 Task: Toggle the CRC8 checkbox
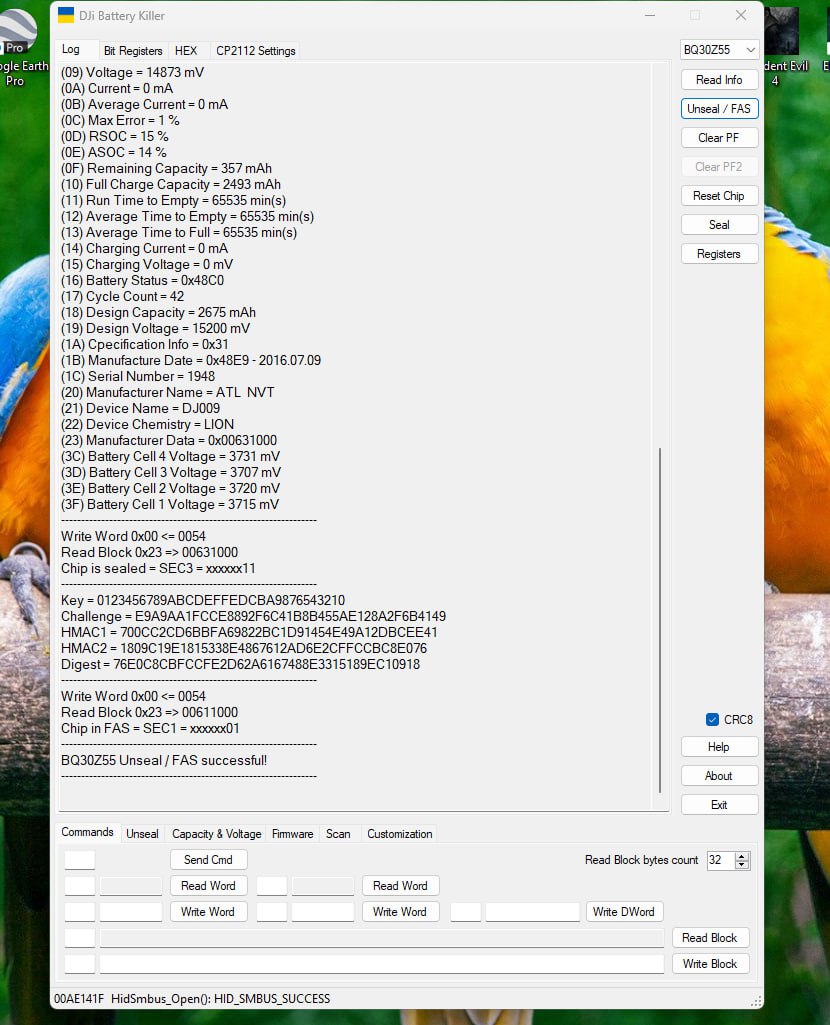[x=712, y=719]
